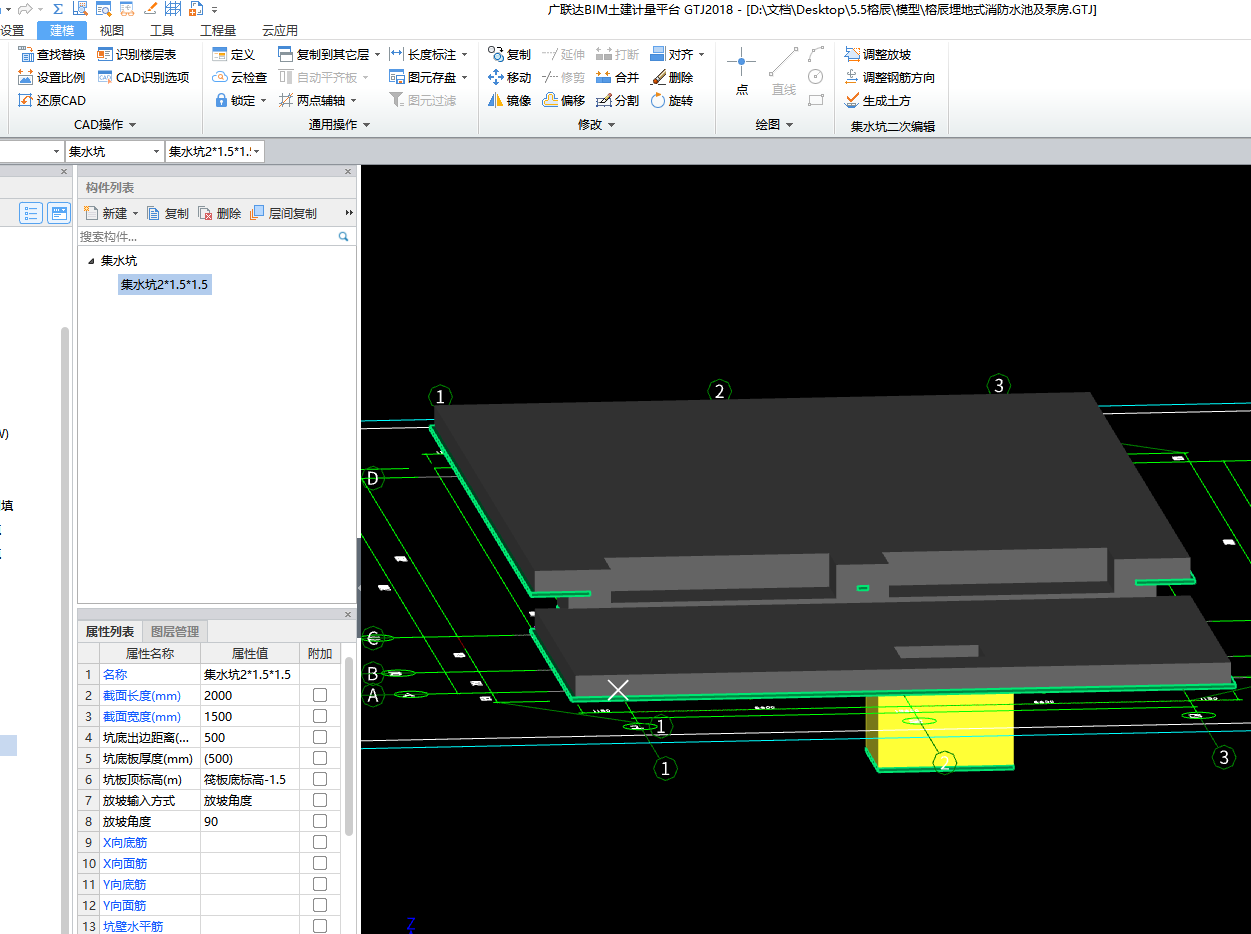Click the 移动 (Move) tool
The image size is (1251, 934).
pyautogui.click(x=509, y=77)
